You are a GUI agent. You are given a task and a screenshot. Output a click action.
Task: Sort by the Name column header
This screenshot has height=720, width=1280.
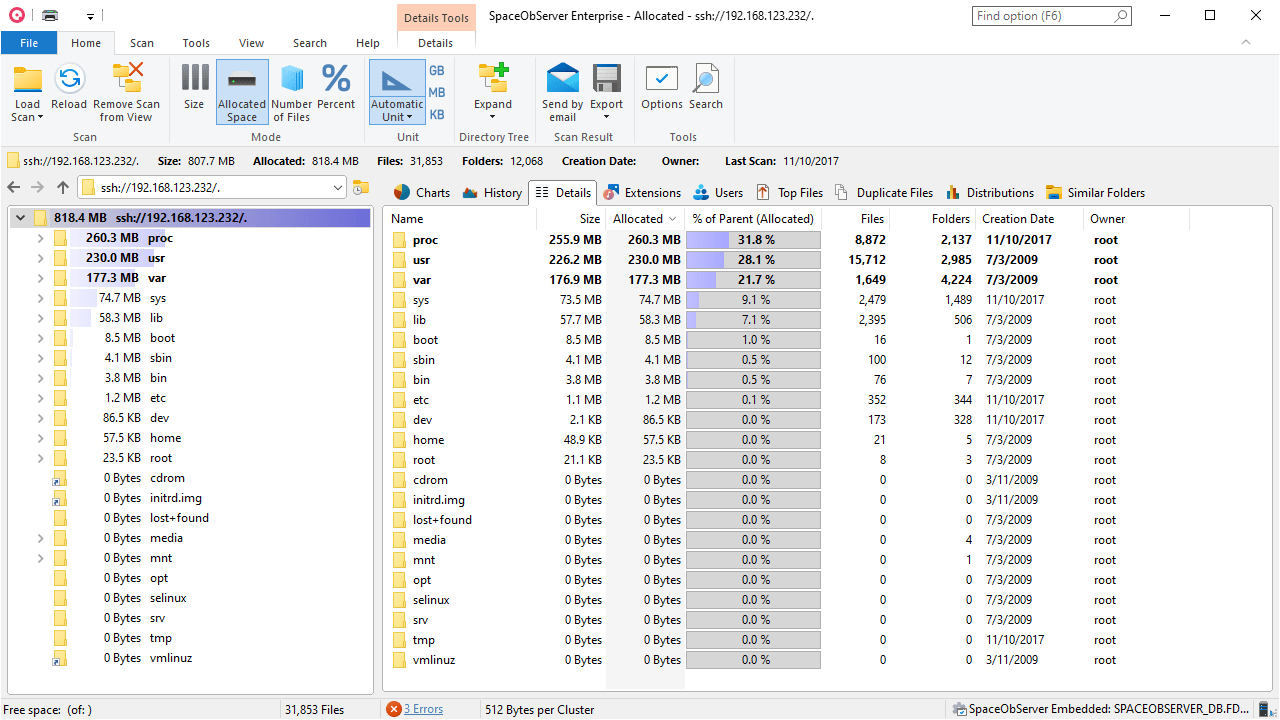461,219
